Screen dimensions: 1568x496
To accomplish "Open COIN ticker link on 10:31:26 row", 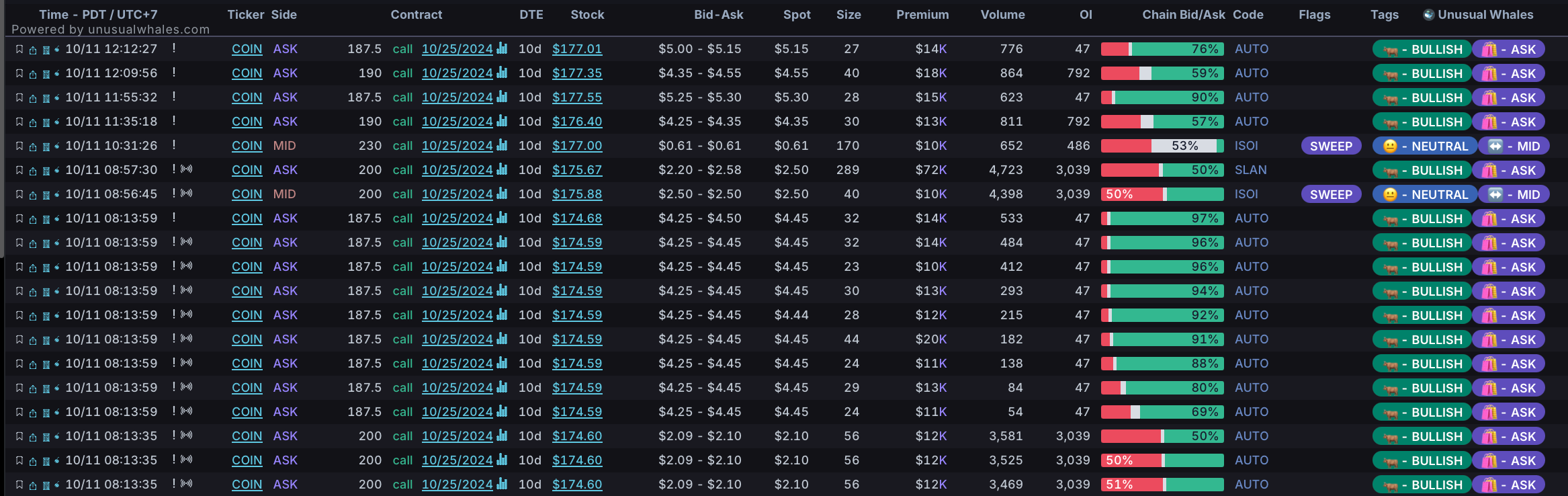I will 247,146.
